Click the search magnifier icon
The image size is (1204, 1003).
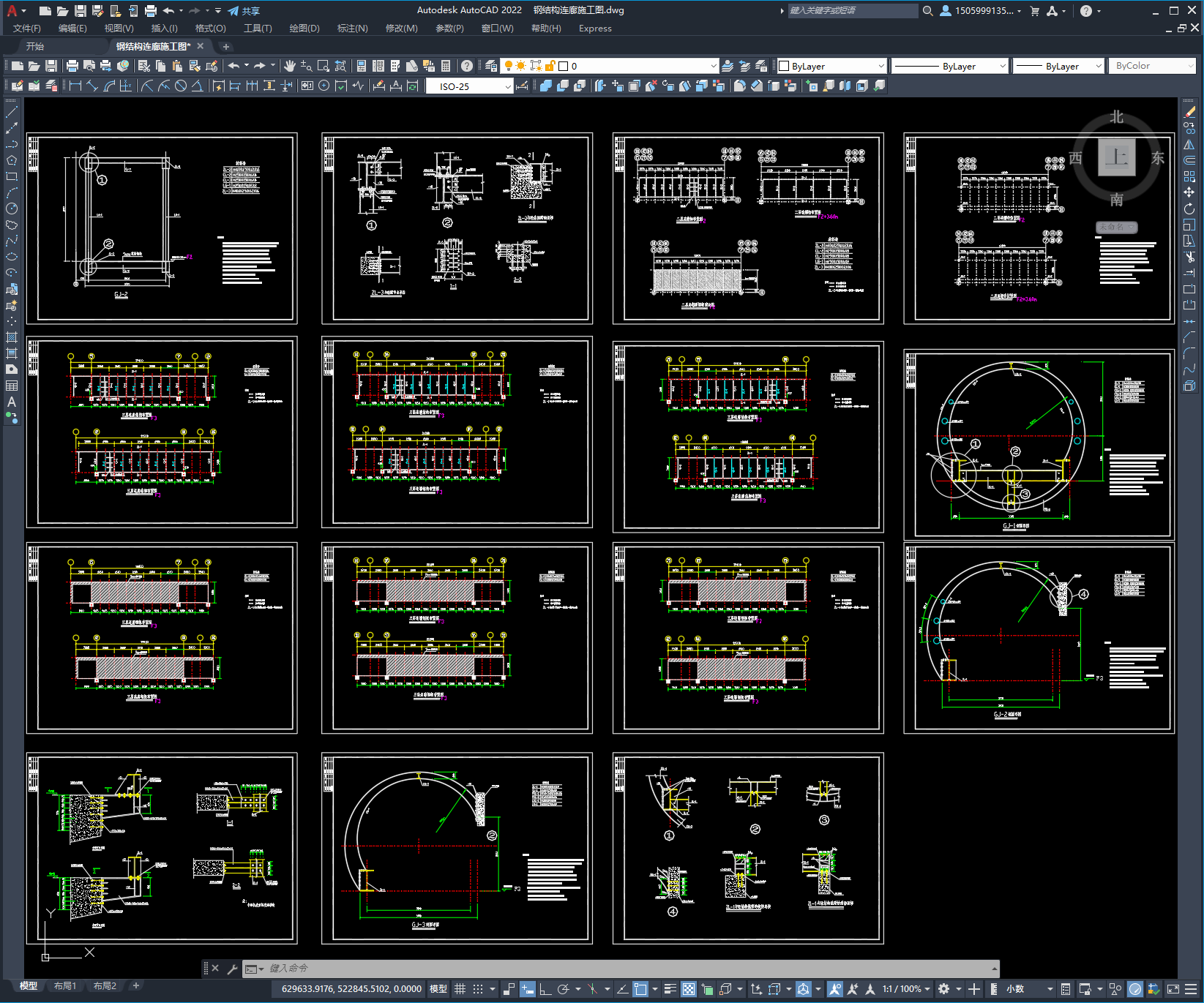tap(927, 11)
